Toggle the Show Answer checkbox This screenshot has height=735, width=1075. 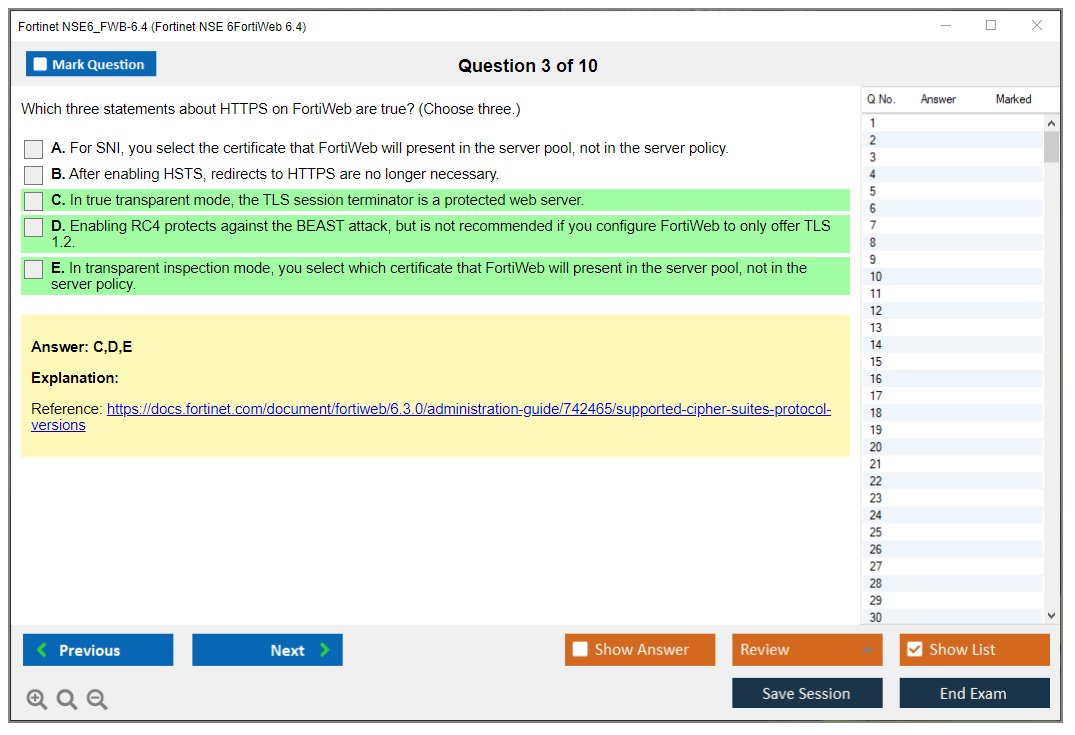coord(580,650)
